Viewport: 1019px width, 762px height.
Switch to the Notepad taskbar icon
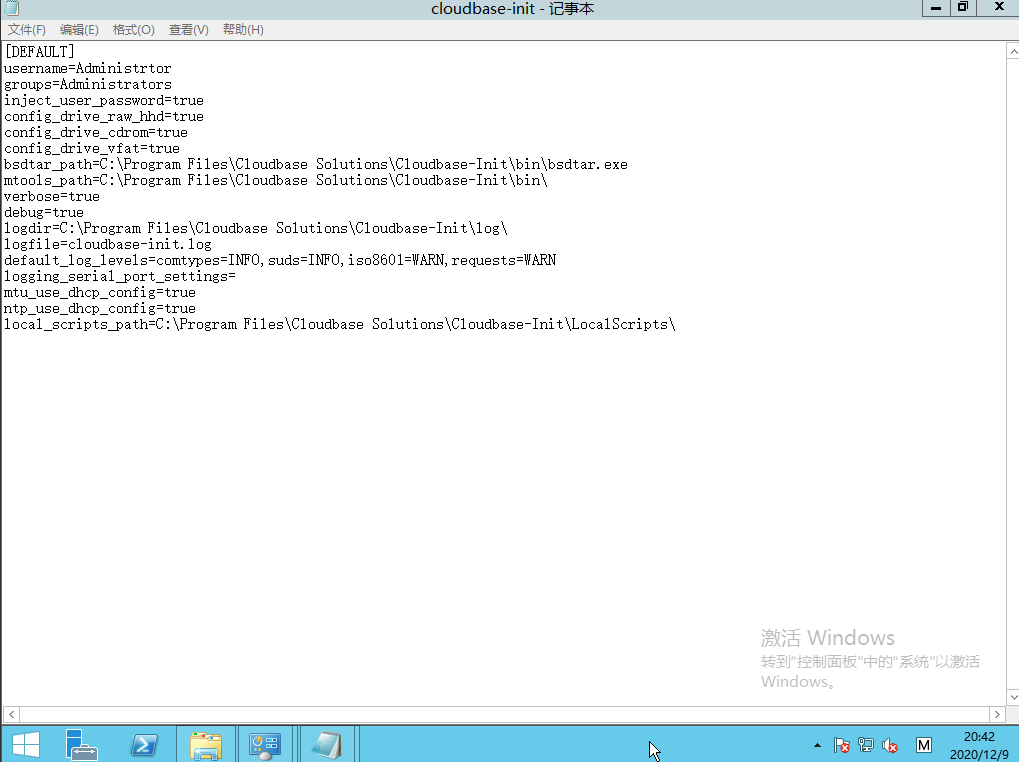(327, 744)
